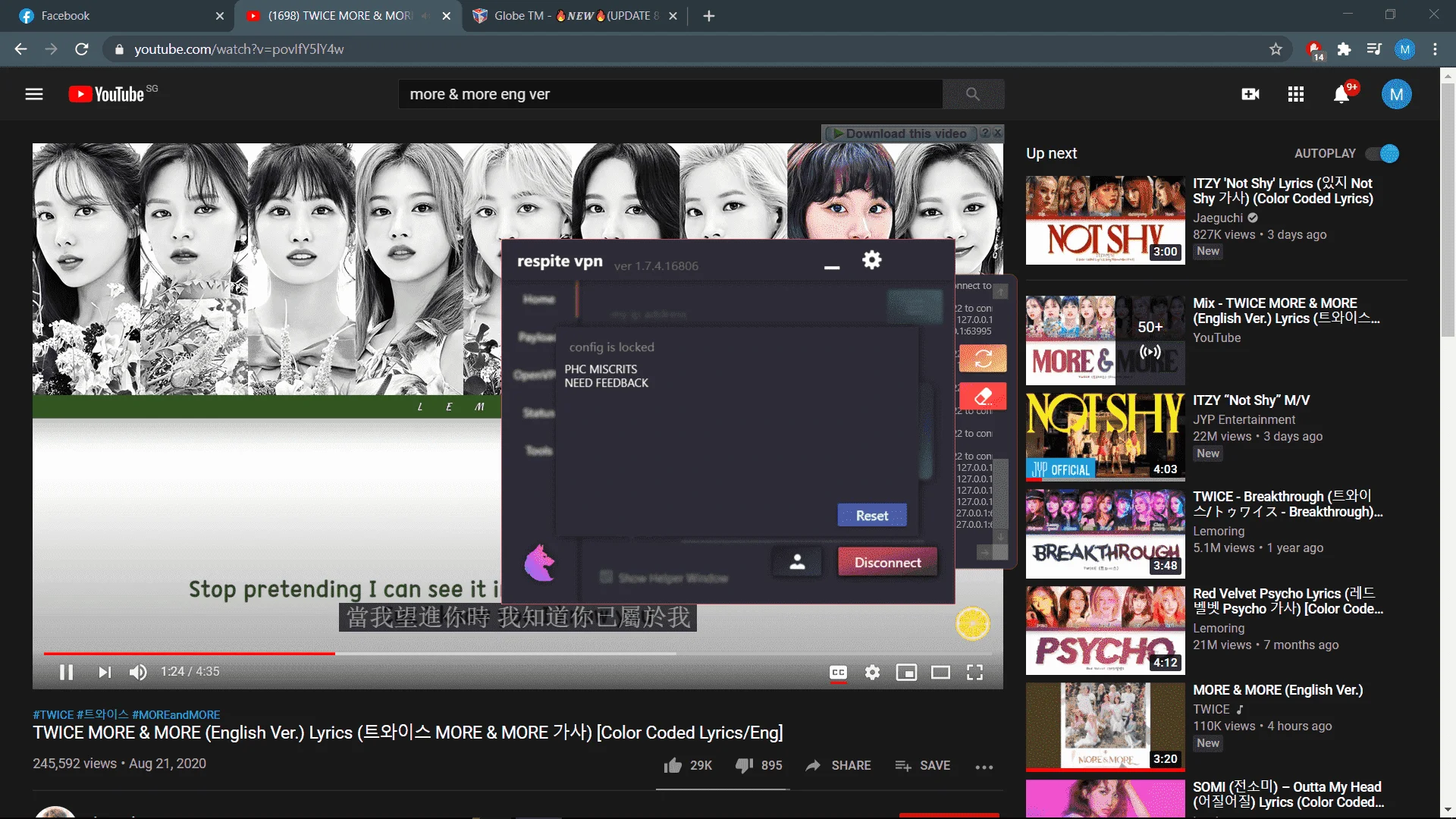
Task: Click the #MOREandMORE hashtag link
Action: [176, 714]
